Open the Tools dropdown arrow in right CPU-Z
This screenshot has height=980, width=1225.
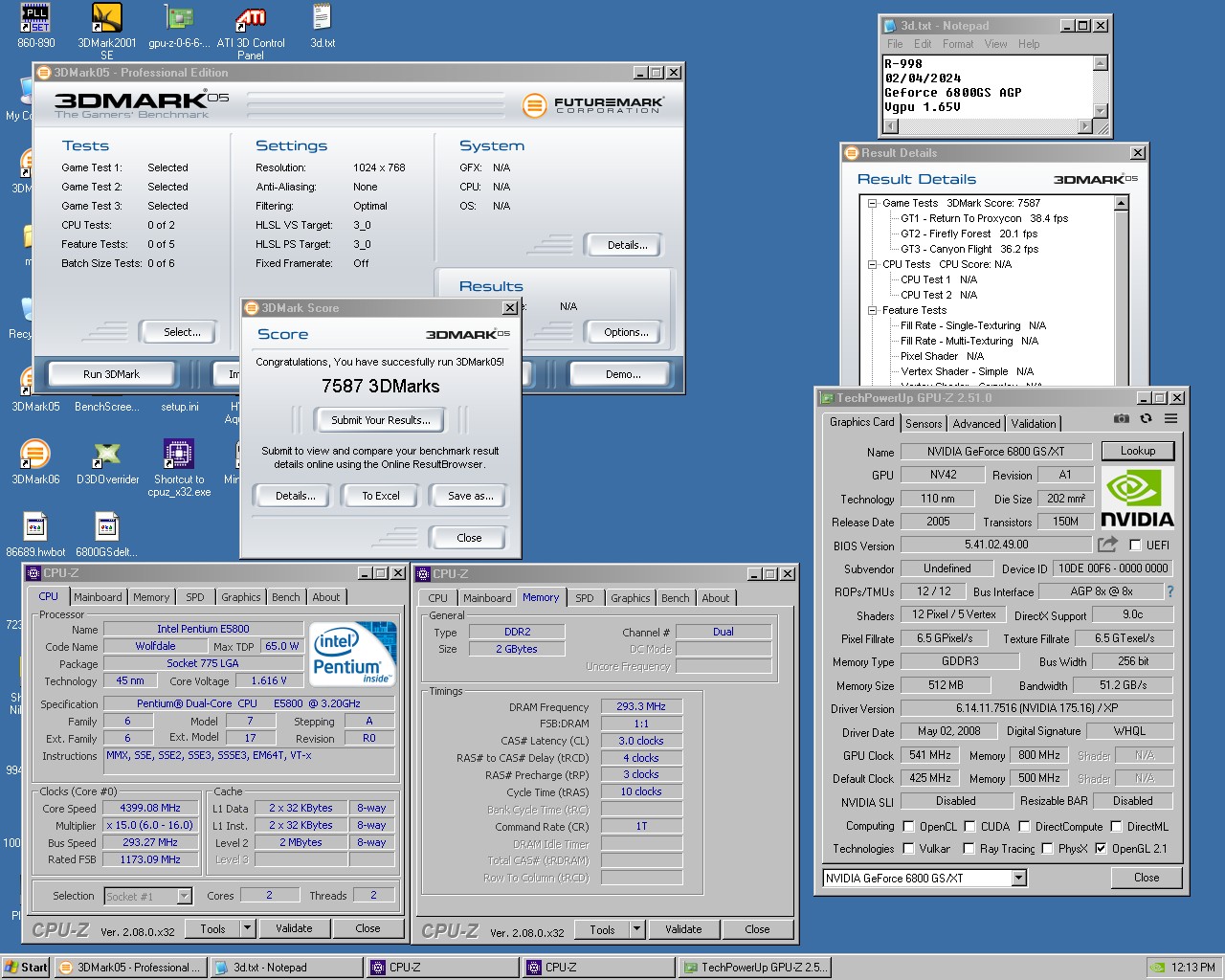(636, 928)
